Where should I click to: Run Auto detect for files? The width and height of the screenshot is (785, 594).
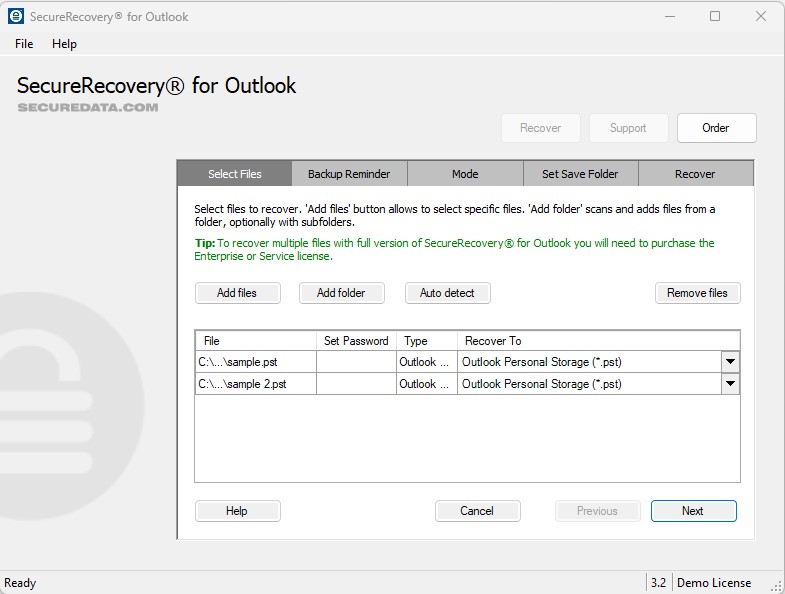(x=447, y=293)
